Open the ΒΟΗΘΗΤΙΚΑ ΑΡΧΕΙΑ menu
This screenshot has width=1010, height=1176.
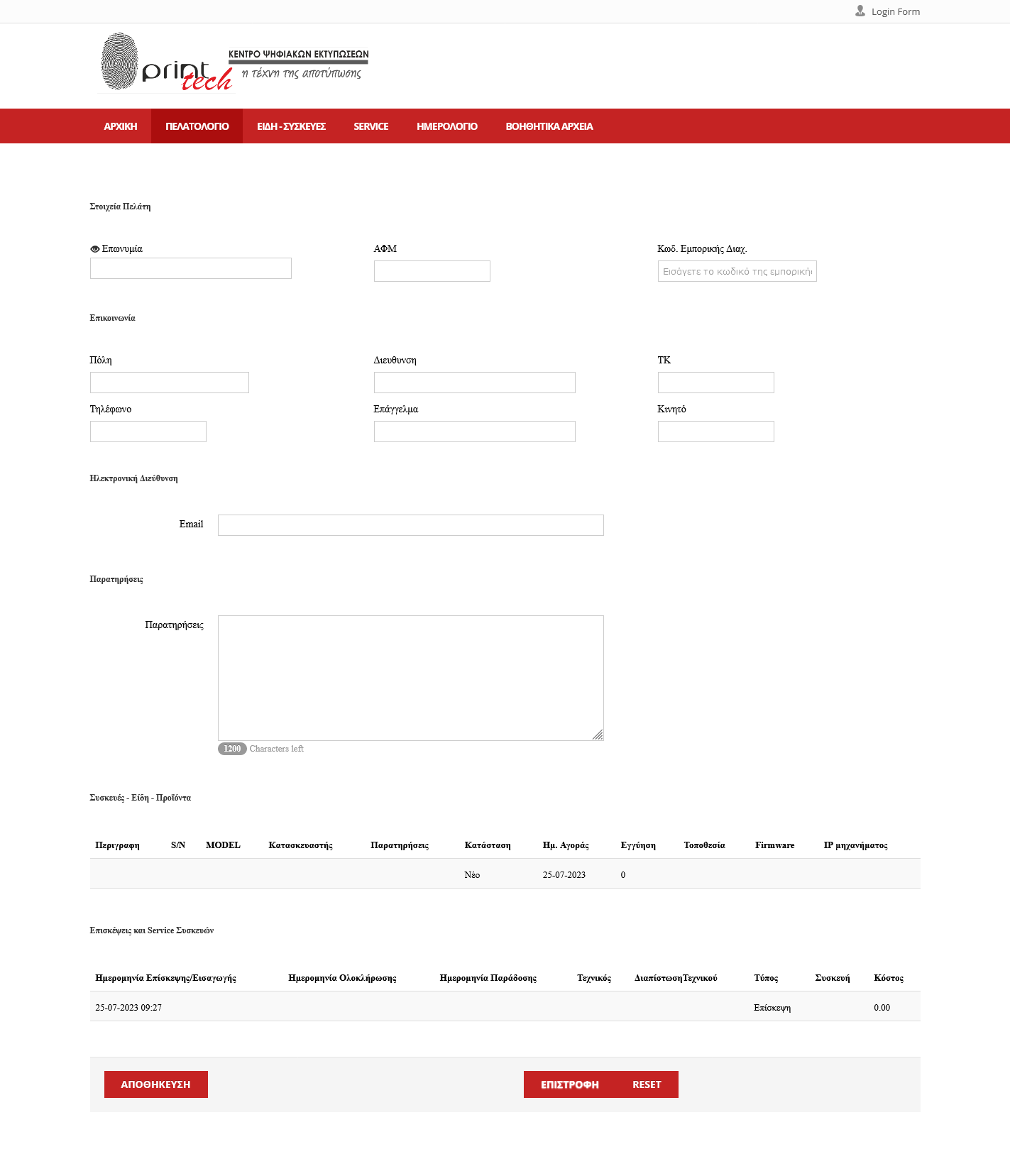click(x=549, y=126)
